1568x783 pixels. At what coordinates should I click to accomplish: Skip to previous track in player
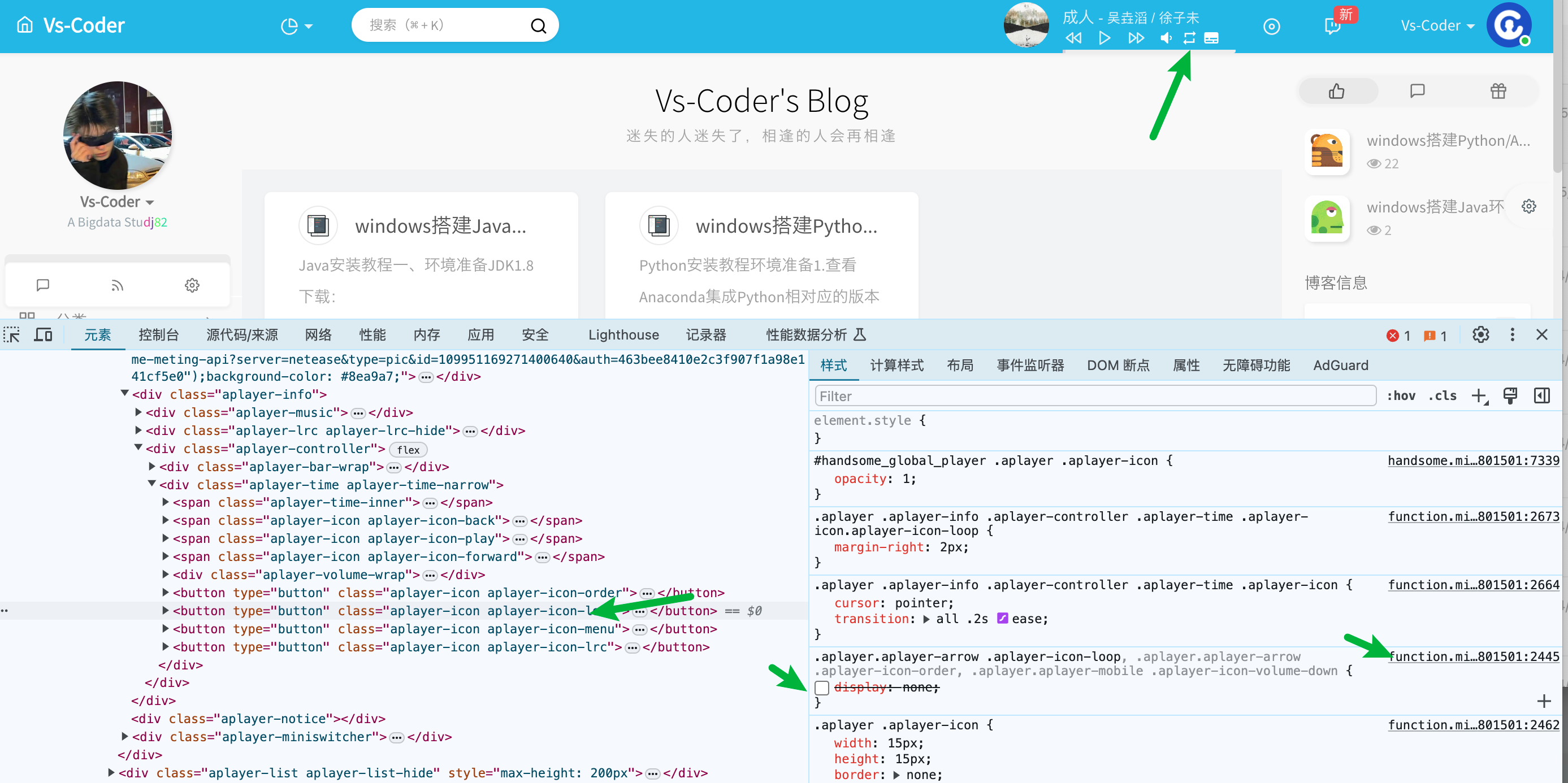pyautogui.click(x=1073, y=38)
